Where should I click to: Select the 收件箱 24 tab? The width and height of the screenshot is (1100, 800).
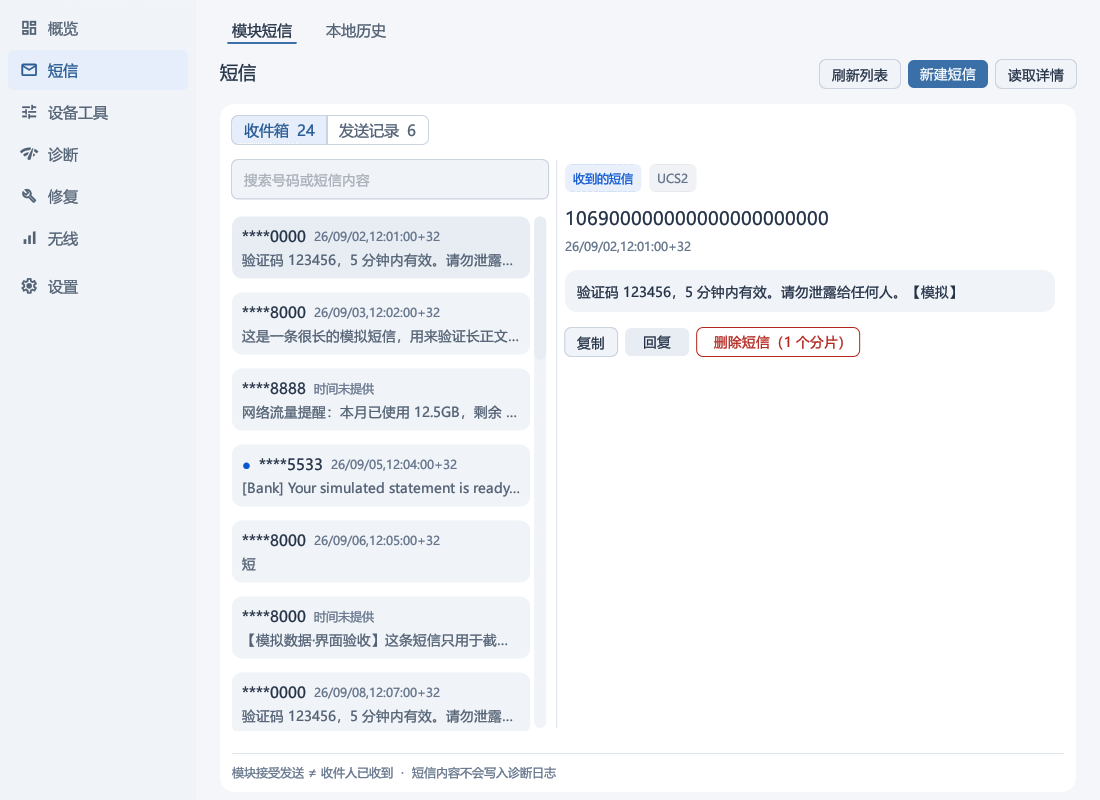click(279, 131)
